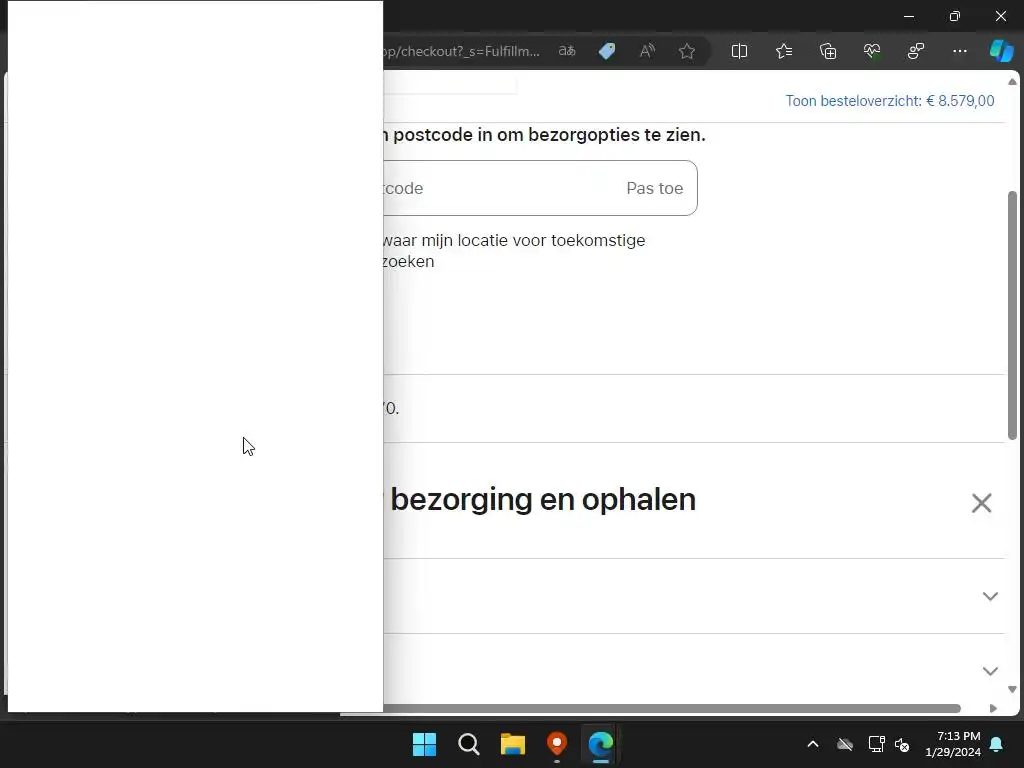Viewport: 1024px width, 768px height.
Task: Open the split screen icon
Action: coord(739,51)
